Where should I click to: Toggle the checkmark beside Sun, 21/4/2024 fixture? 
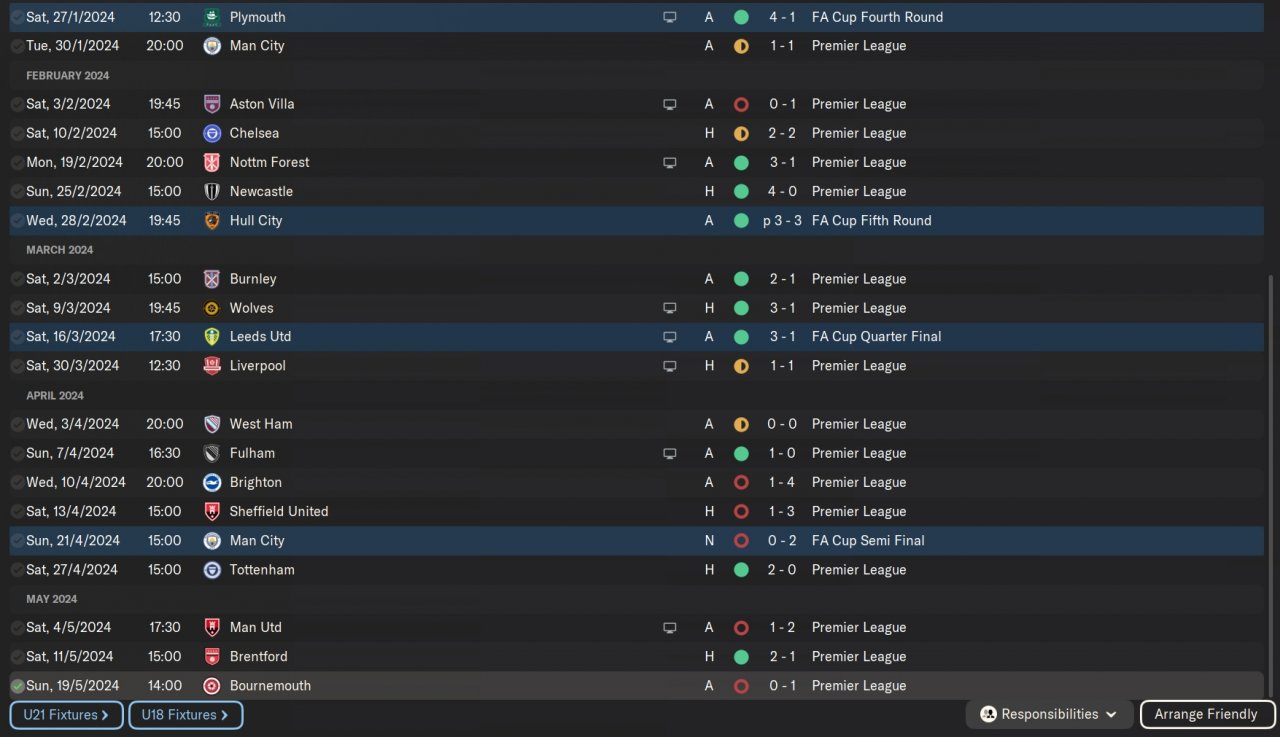pyautogui.click(x=17, y=541)
